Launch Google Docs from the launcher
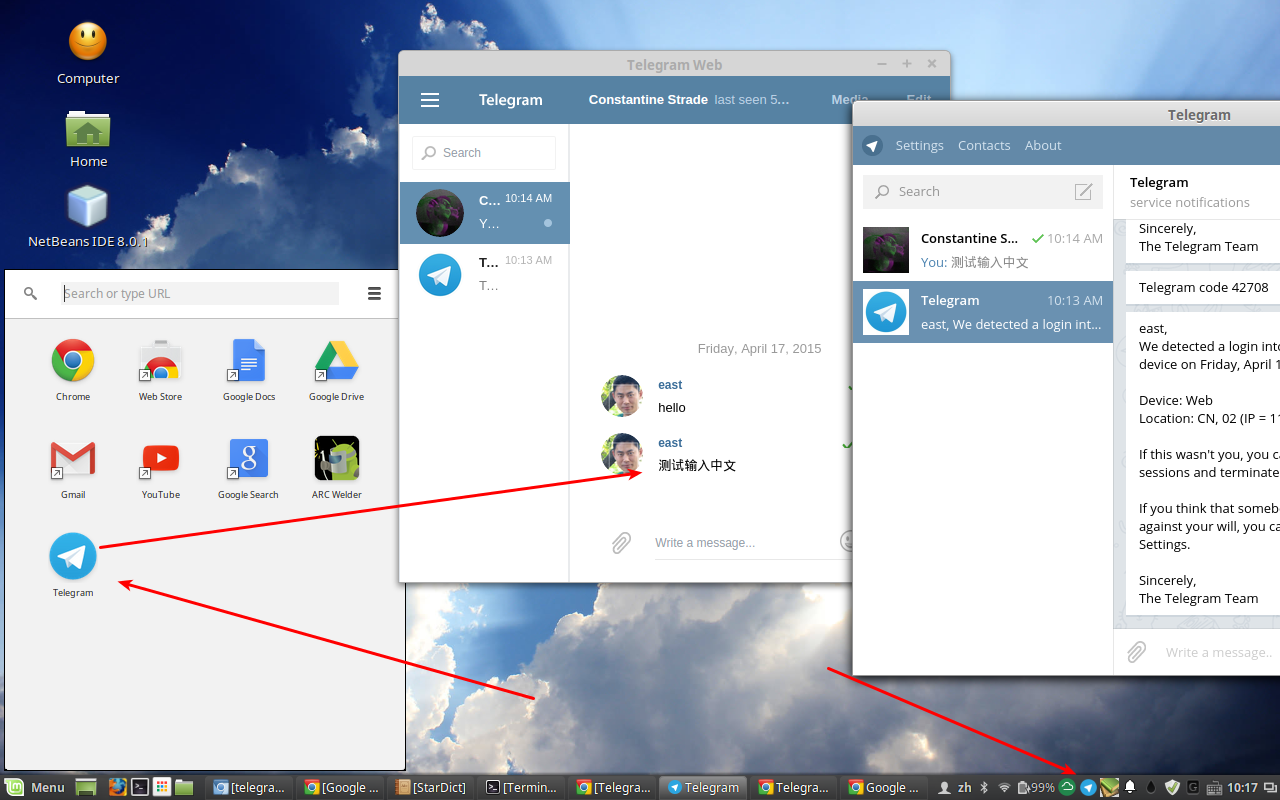The height and width of the screenshot is (800, 1280). tap(248, 361)
